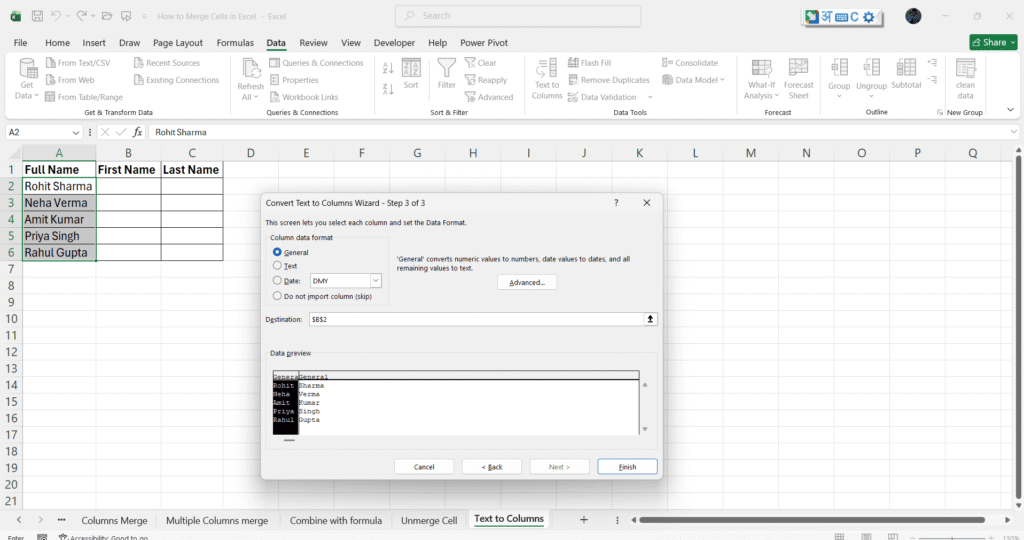
Task: Clear the applied filter
Action: [481, 63]
